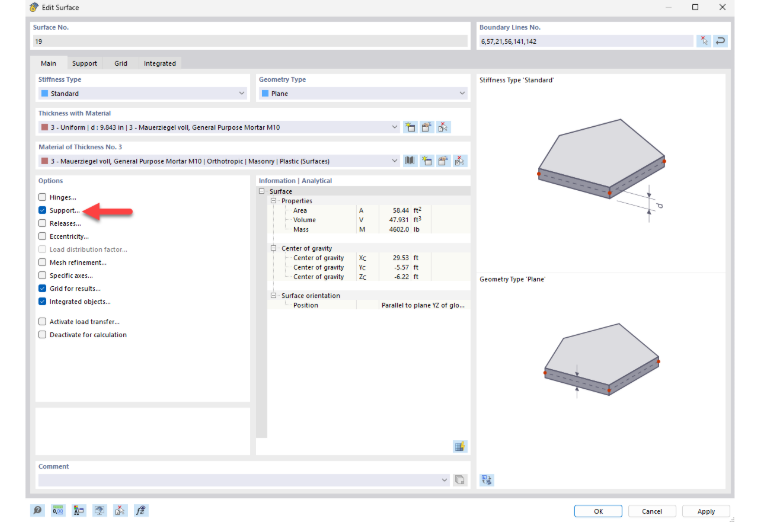The height and width of the screenshot is (522, 760).
Task: Open the Integrated tab
Action: click(160, 63)
